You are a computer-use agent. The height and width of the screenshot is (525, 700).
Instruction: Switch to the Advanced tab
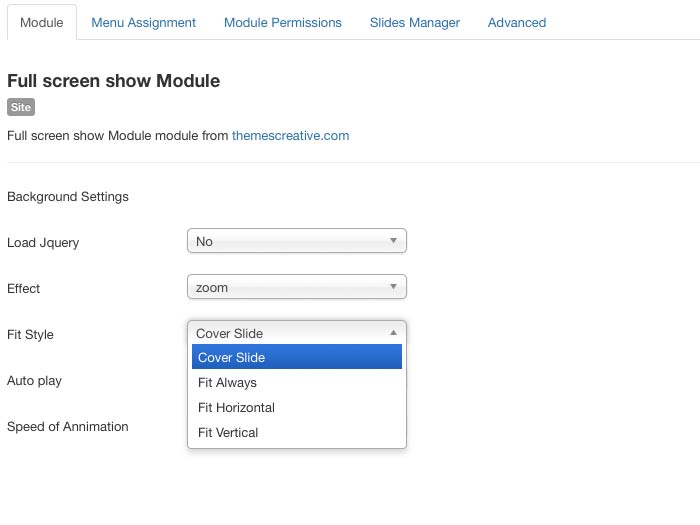[x=516, y=22]
